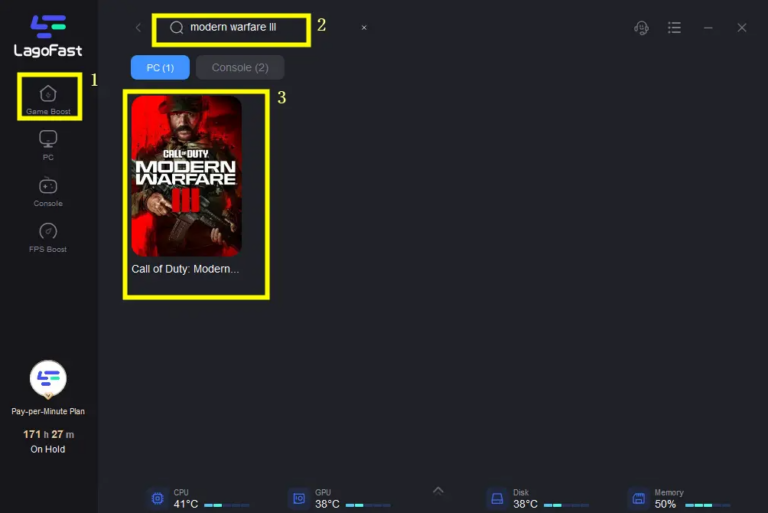Screen dimensions: 768x513
Task: Open the Console gamepad section
Action: pyautogui.click(x=48, y=187)
